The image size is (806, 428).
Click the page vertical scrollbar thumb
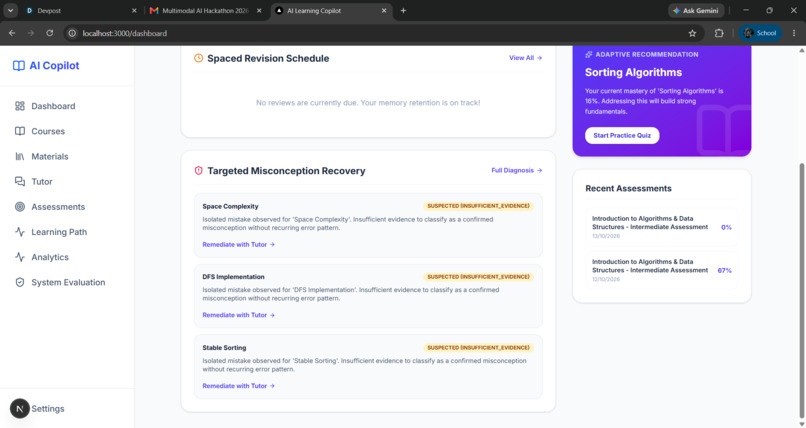[x=802, y=290]
